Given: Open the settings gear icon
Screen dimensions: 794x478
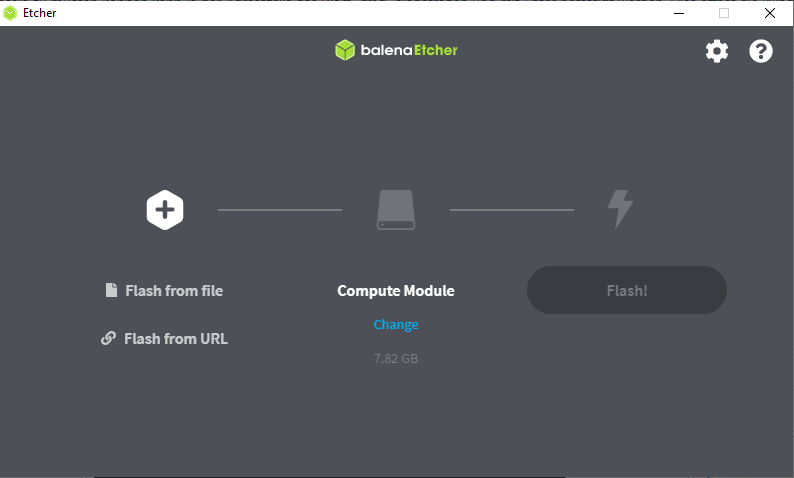Looking at the screenshot, I should coord(717,51).
